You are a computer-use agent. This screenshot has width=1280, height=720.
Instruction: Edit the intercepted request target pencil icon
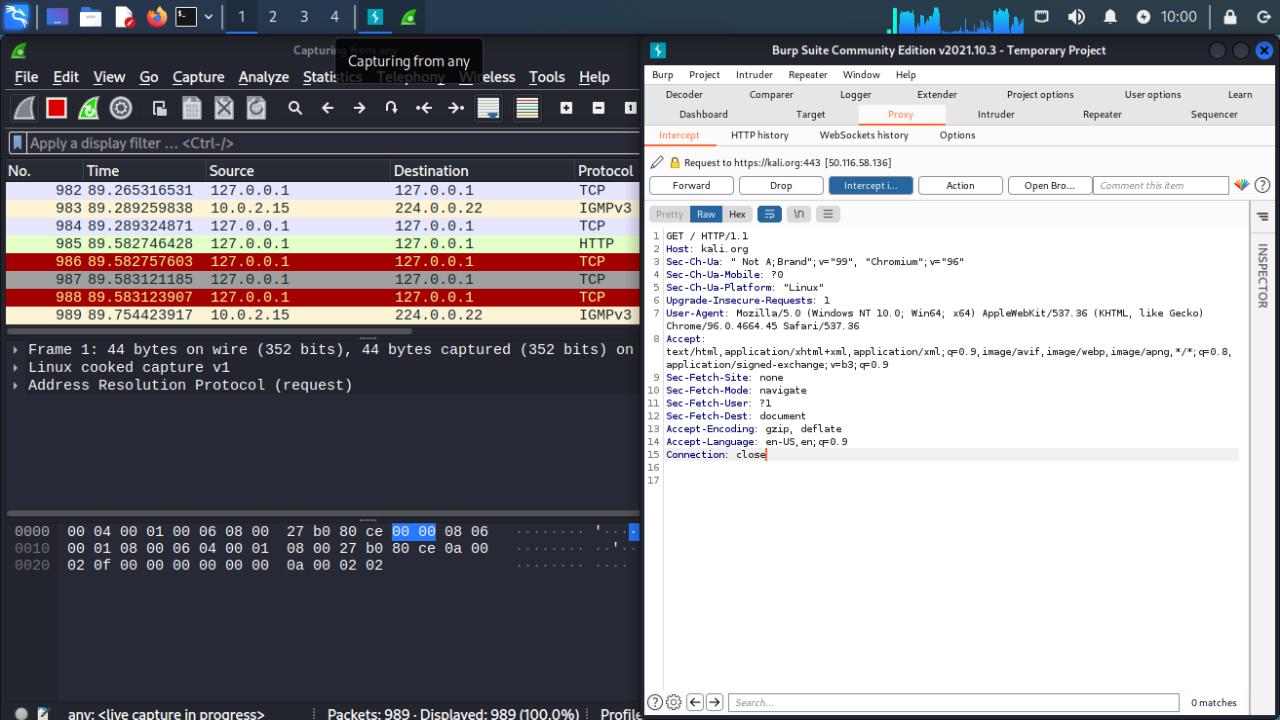pyautogui.click(x=656, y=162)
